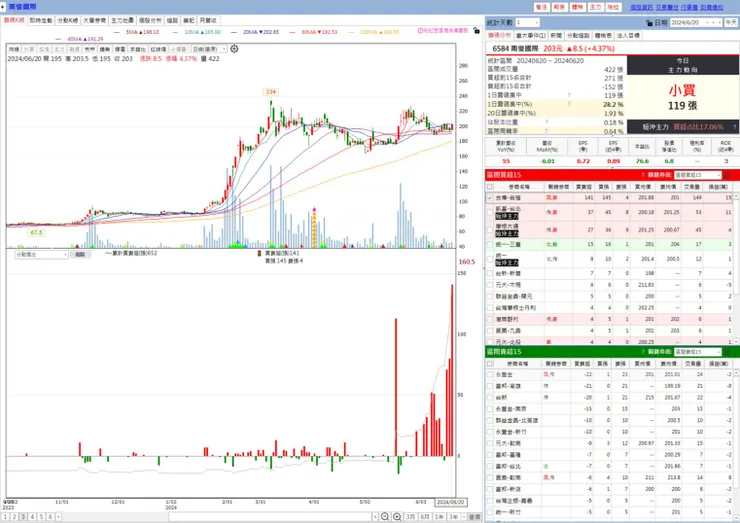740x523 pixels.
Task: Toggle the 本益比 indicator button
Action: [138, 49]
